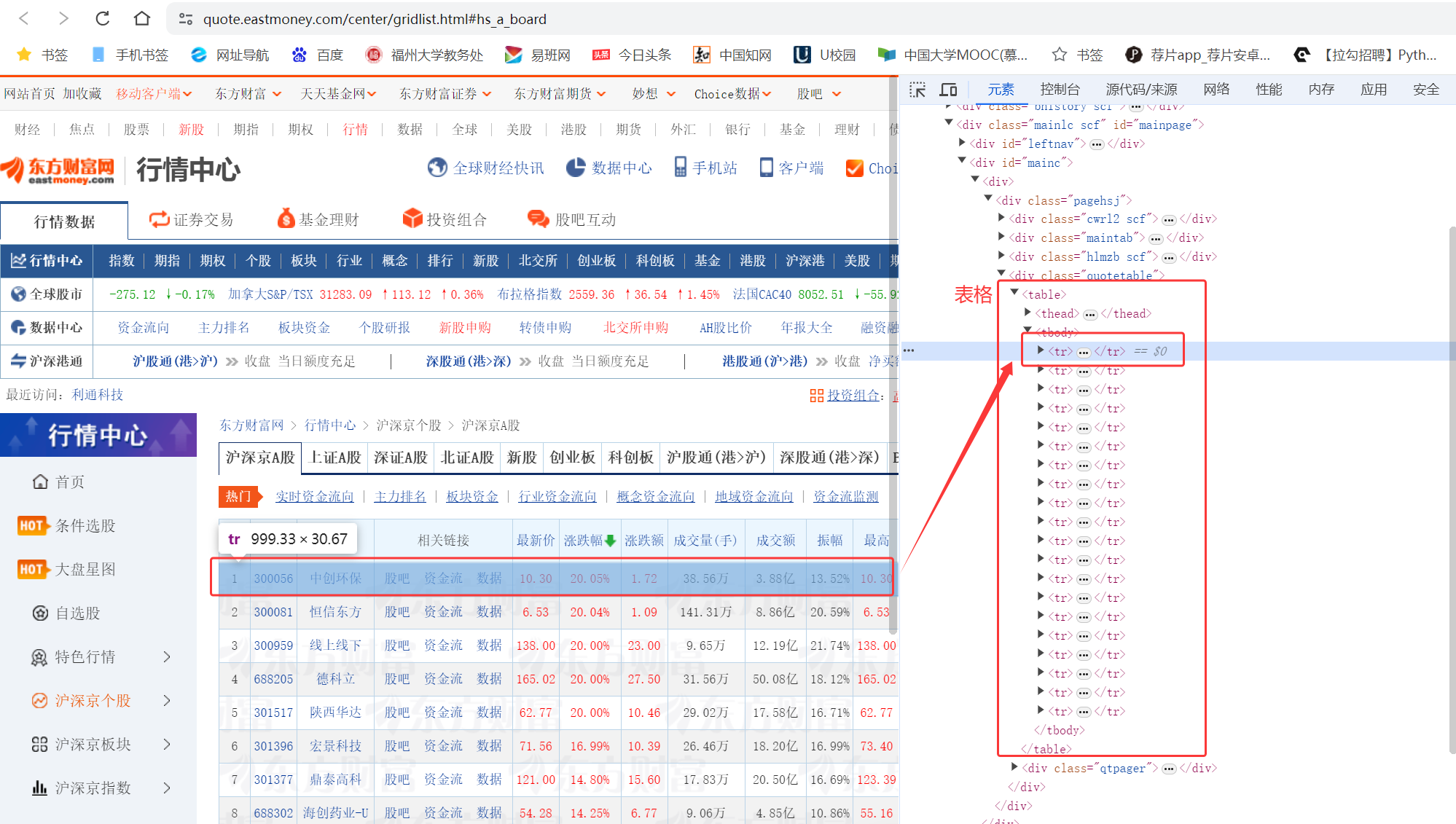Open 条件选股 from the sidebar
Image resolution: width=1456 pixels, height=824 pixels.
point(85,525)
